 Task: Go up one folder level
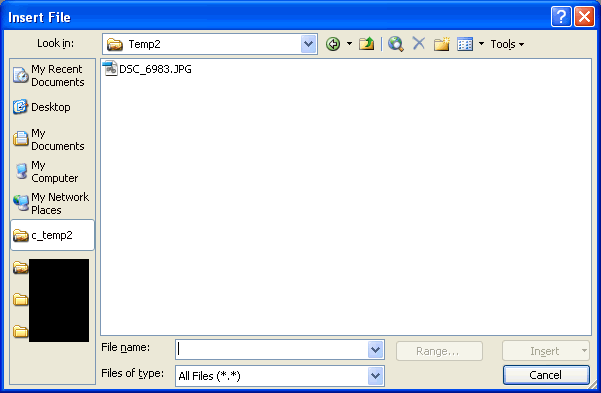[x=366, y=44]
